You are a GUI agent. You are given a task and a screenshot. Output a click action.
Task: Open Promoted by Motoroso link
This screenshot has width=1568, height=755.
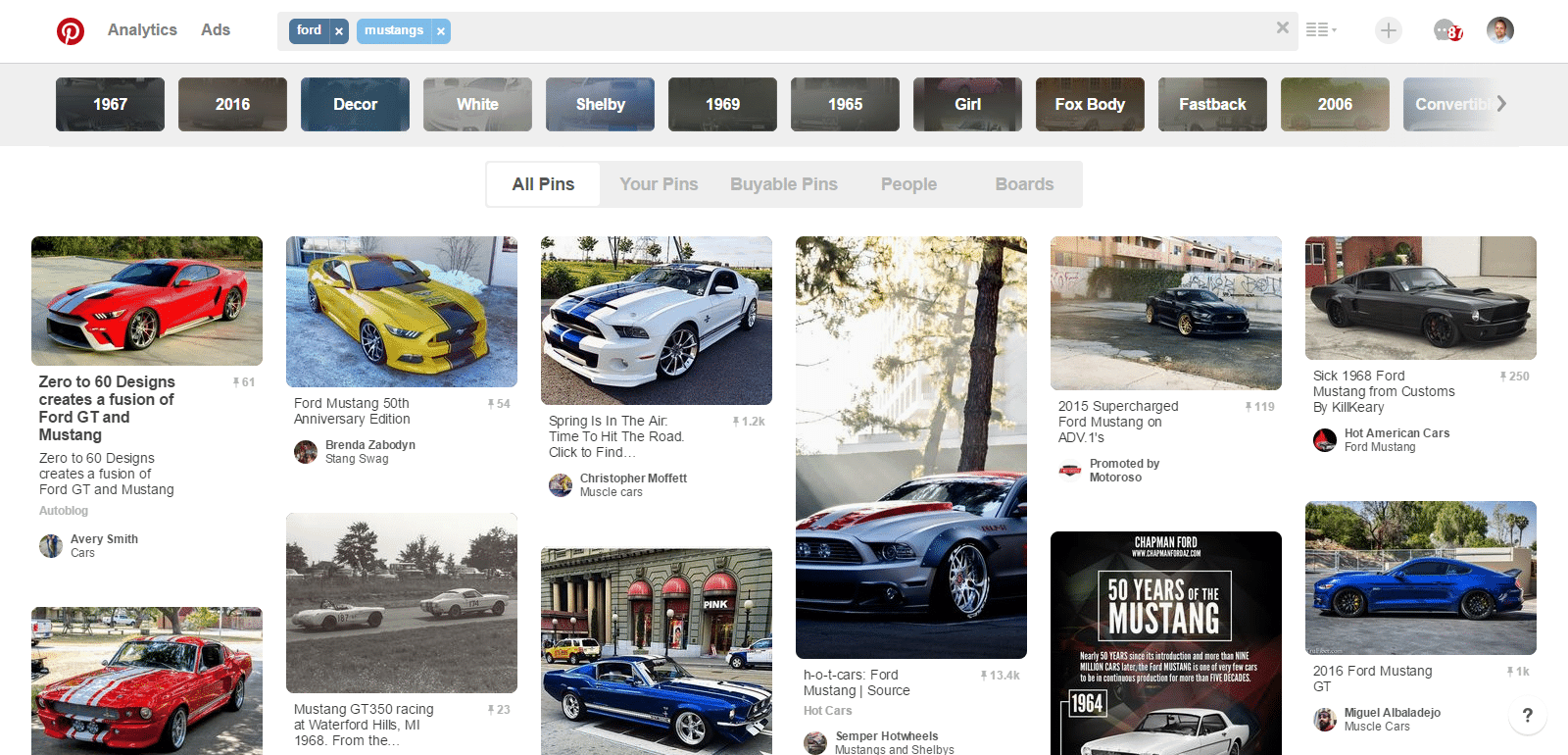point(1124,471)
